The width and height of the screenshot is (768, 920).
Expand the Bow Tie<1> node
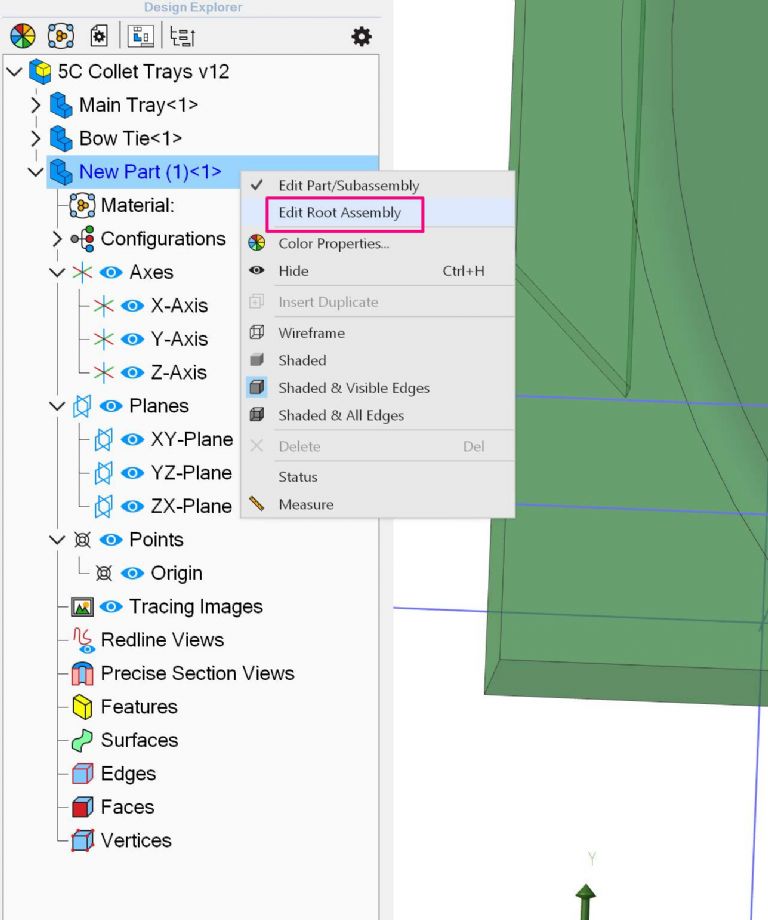coord(36,138)
